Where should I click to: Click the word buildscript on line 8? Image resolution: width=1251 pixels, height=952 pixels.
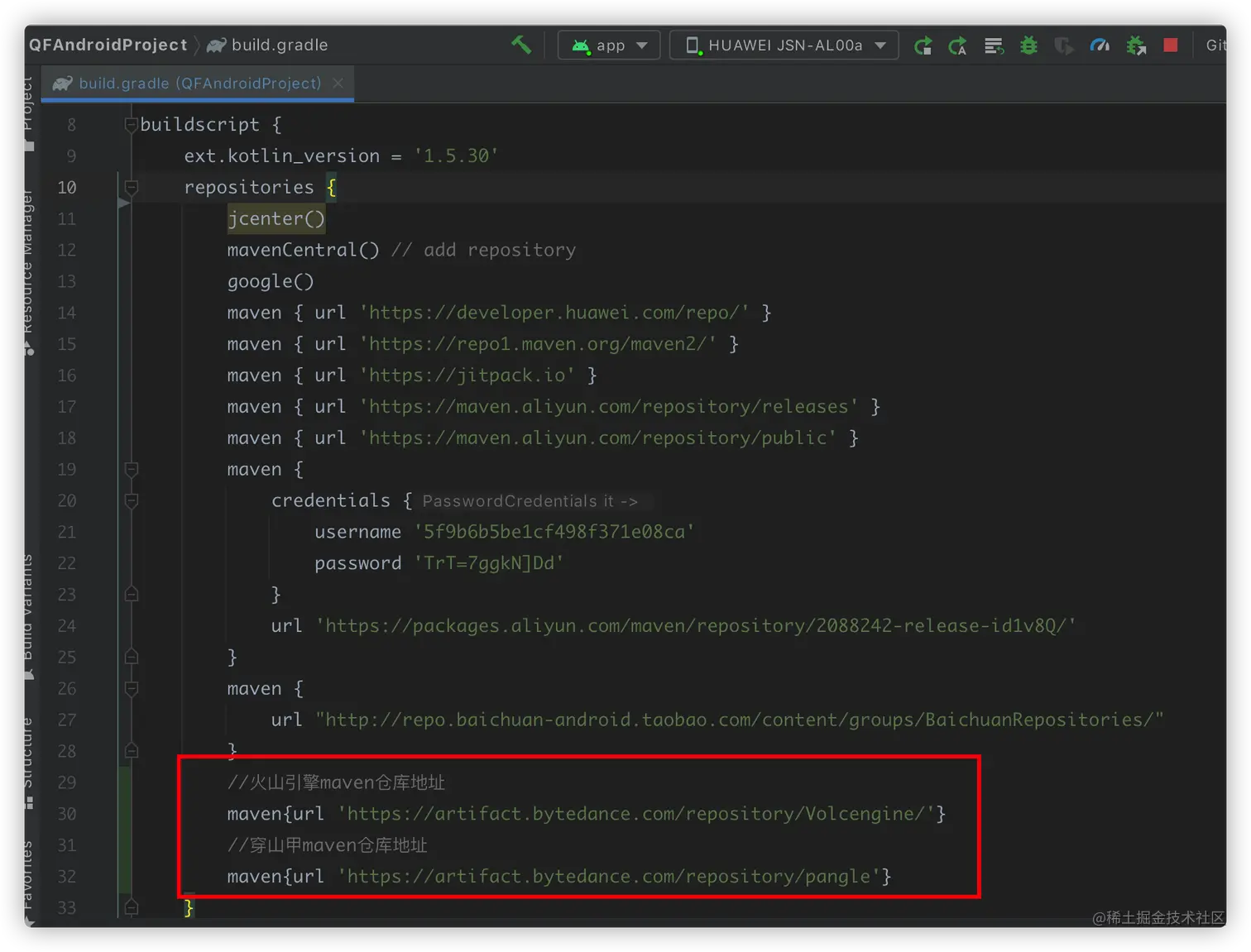click(x=199, y=124)
